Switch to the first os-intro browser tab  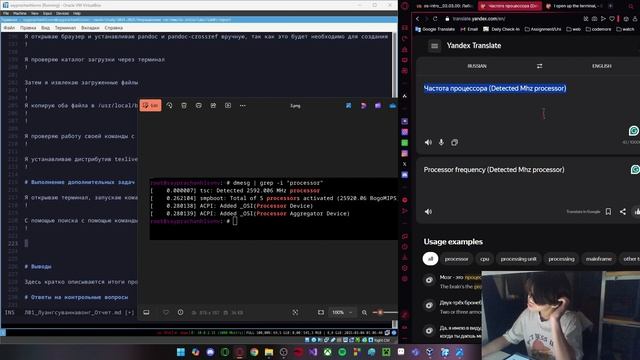tap(444, 6)
